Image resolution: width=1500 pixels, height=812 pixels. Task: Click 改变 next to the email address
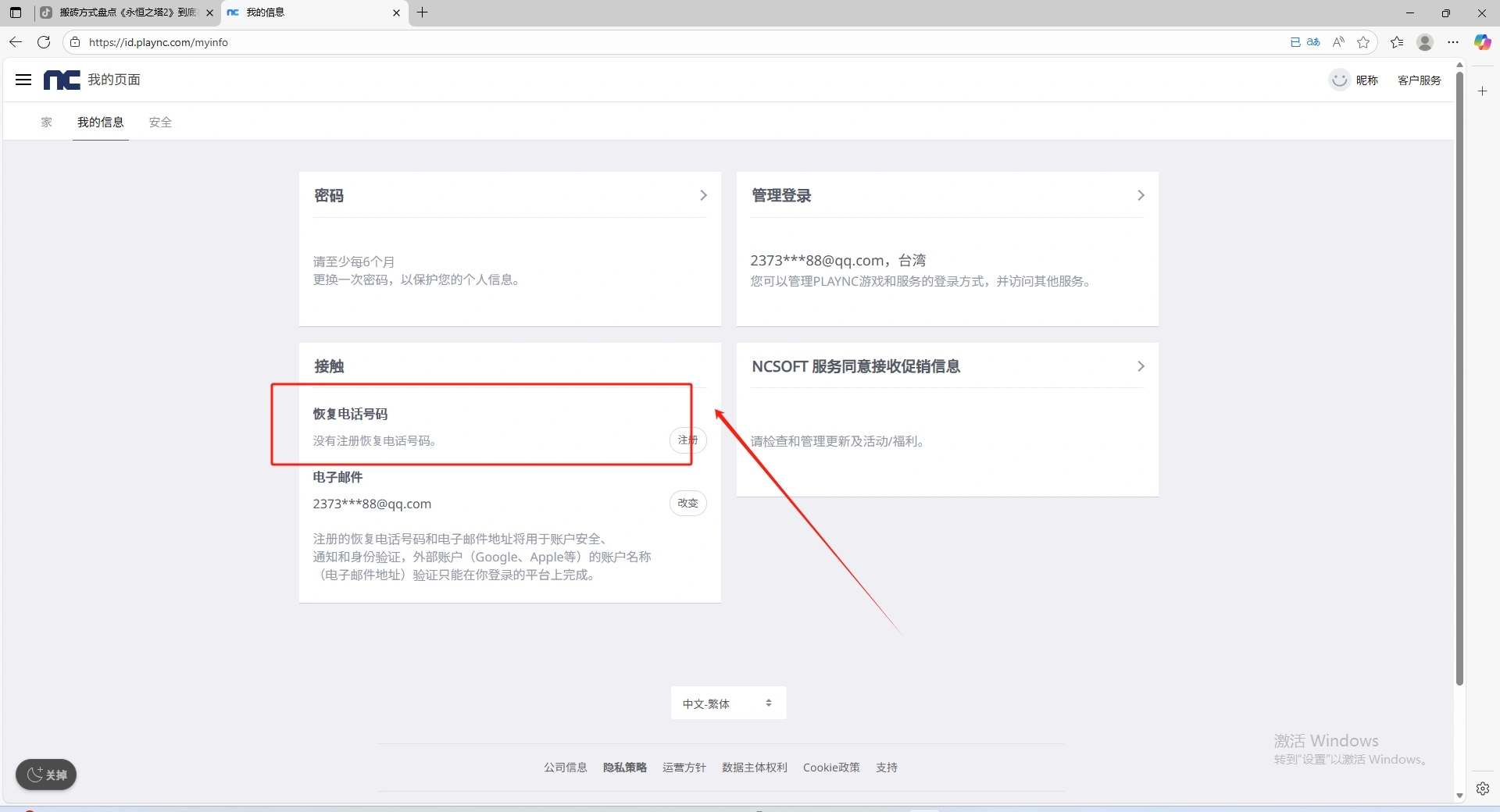tap(687, 503)
